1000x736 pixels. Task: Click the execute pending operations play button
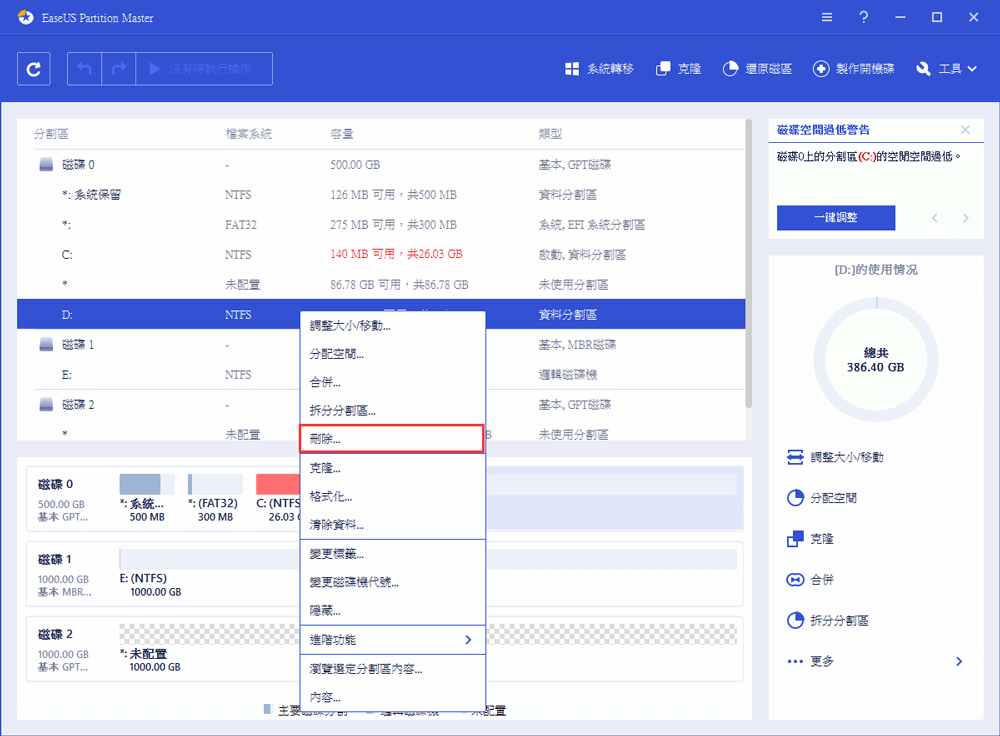204,69
